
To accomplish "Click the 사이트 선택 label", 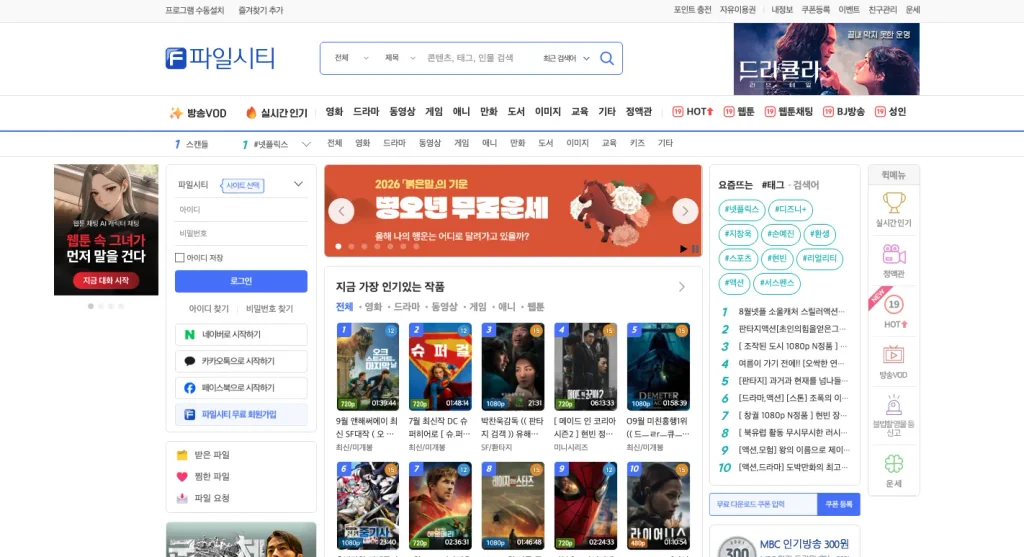I will 243,185.
